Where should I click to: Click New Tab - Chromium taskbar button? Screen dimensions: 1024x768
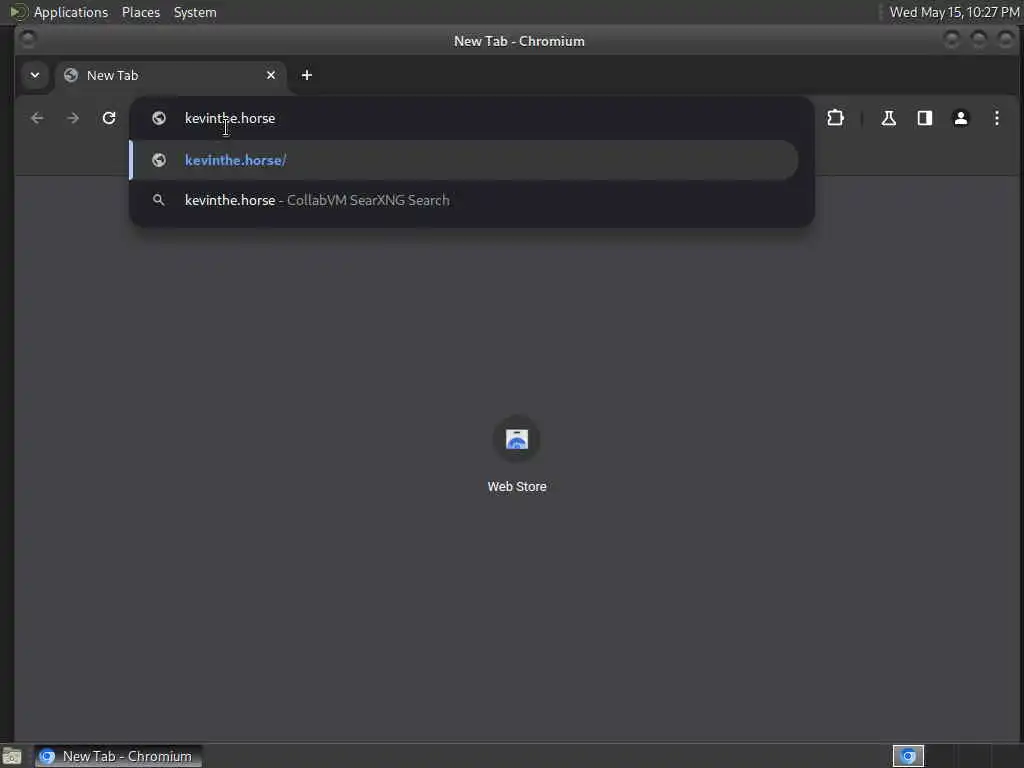click(x=118, y=756)
